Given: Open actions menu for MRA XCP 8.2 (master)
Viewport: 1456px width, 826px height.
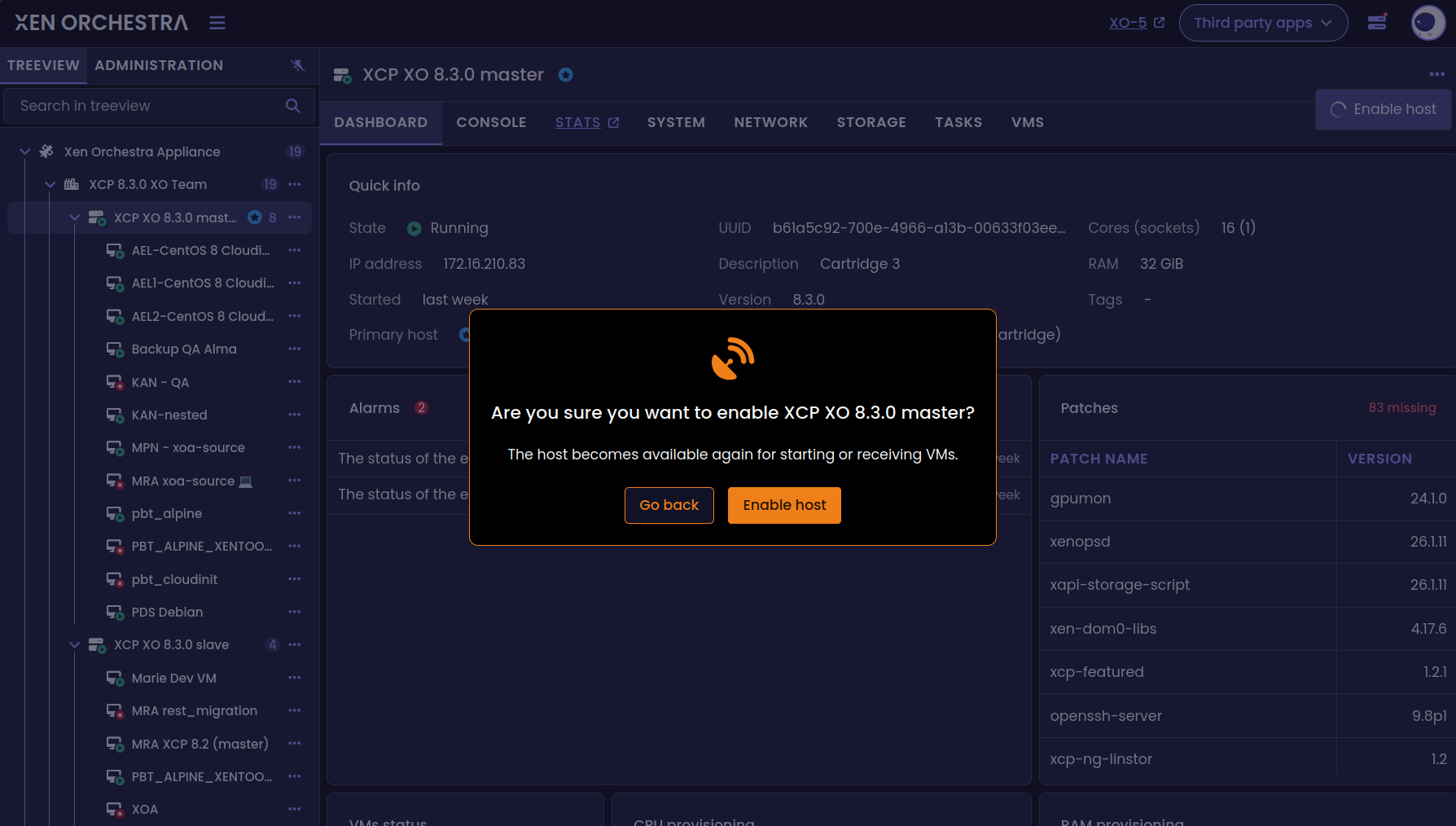Looking at the screenshot, I should click(295, 744).
